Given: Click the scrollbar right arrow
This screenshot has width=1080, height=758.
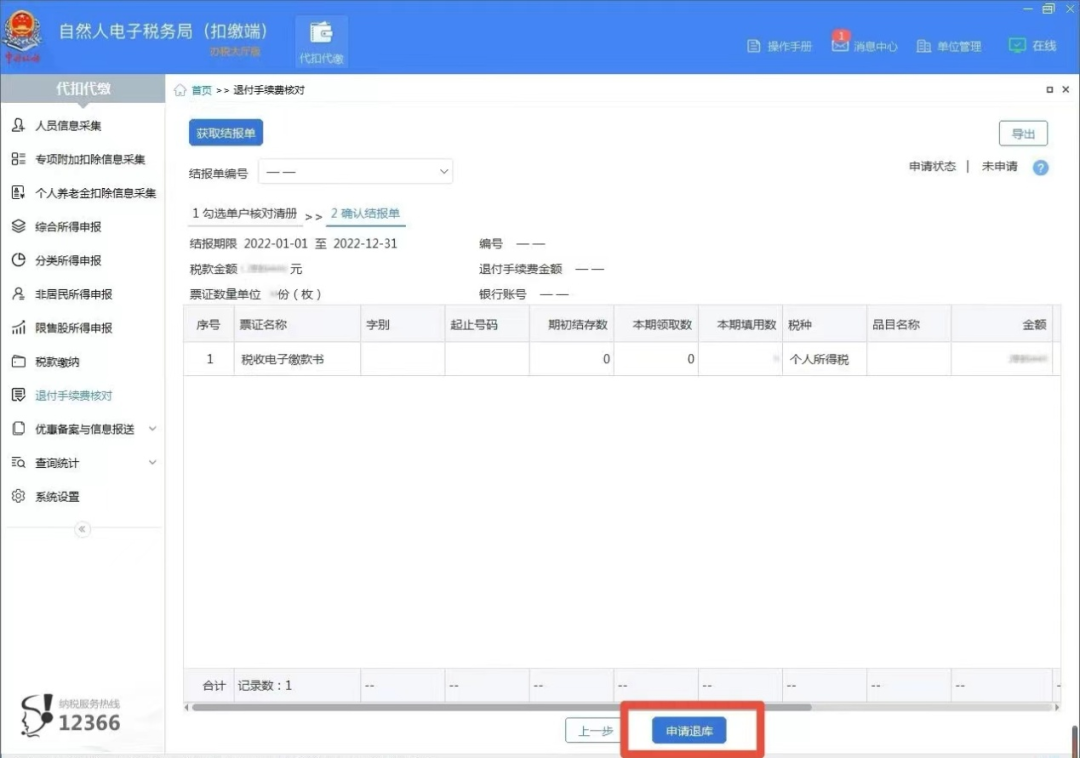Looking at the screenshot, I should tap(1057, 707).
